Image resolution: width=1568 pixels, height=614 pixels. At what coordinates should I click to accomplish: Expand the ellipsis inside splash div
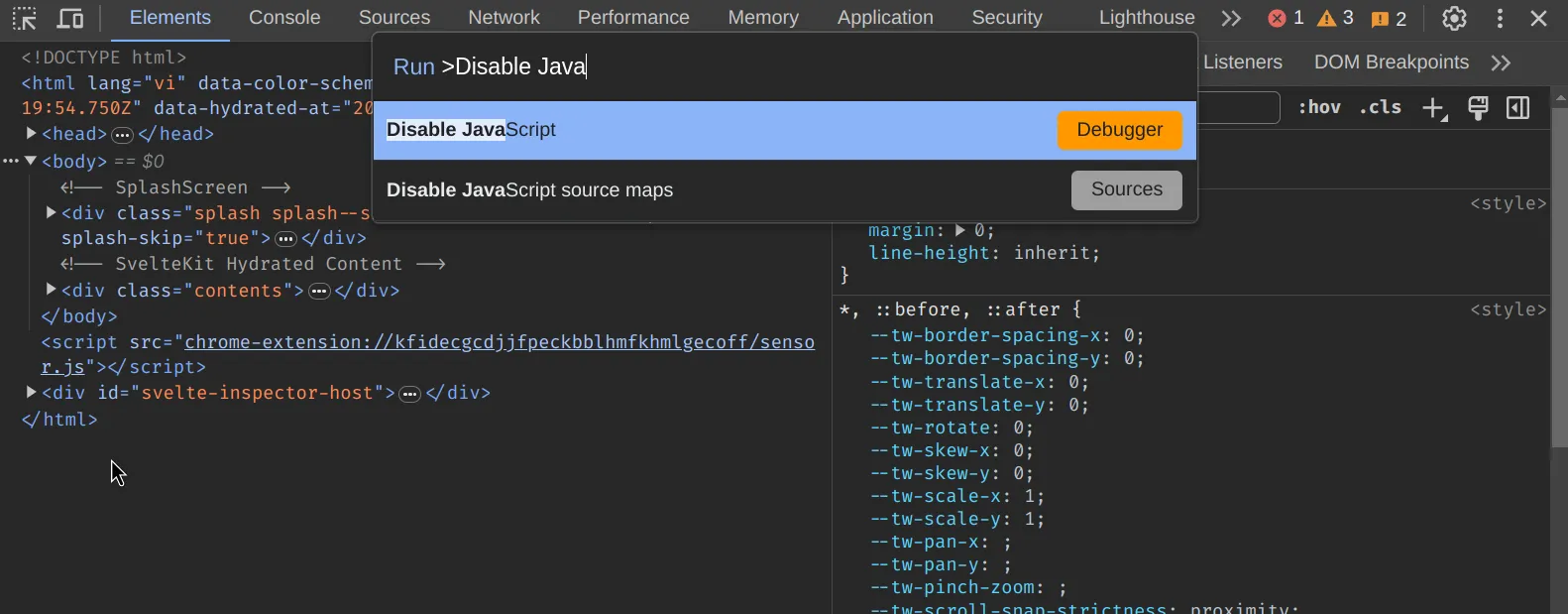pyautogui.click(x=286, y=239)
